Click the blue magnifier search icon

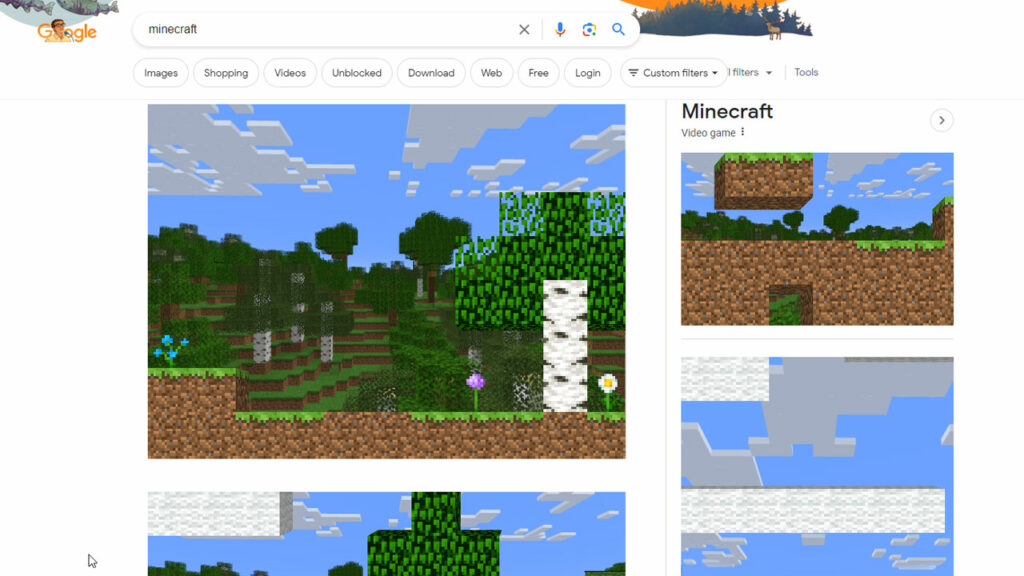(618, 30)
